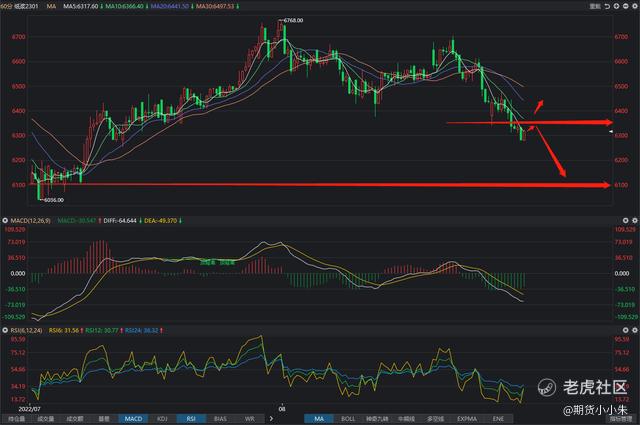Click the 6036.00 low price marker
The height and width of the screenshot is (425, 640).
click(x=55, y=201)
